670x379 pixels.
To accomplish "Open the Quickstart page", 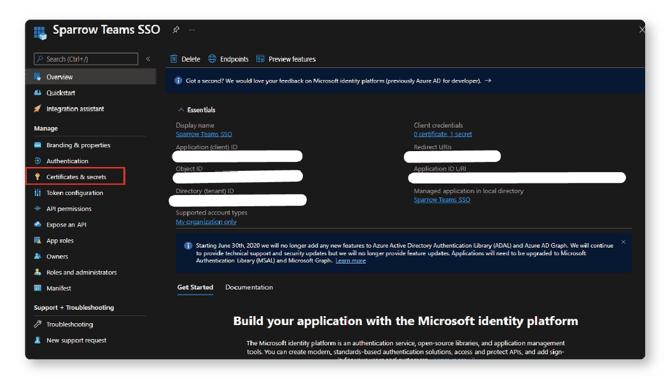I will click(61, 93).
